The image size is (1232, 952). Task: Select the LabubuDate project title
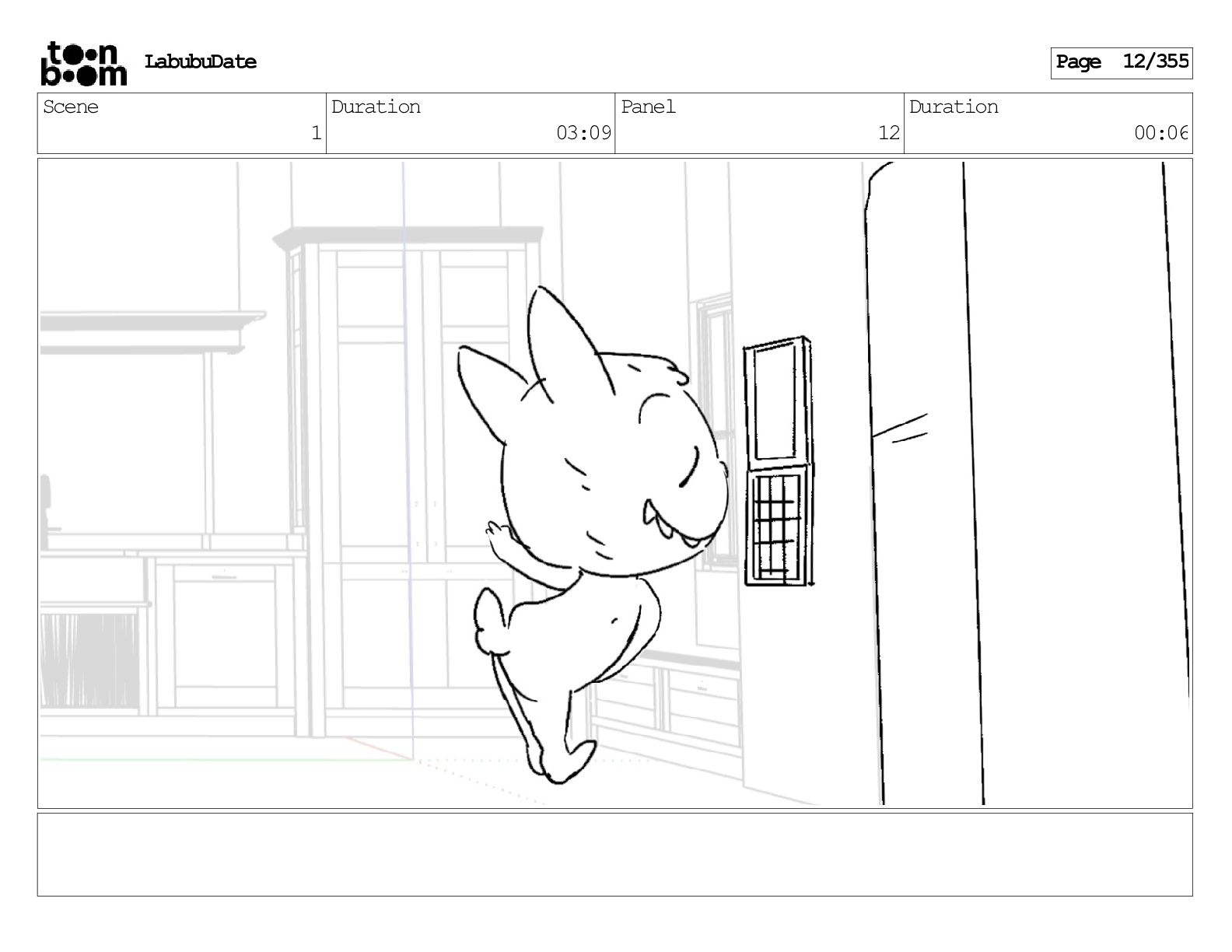[200, 62]
